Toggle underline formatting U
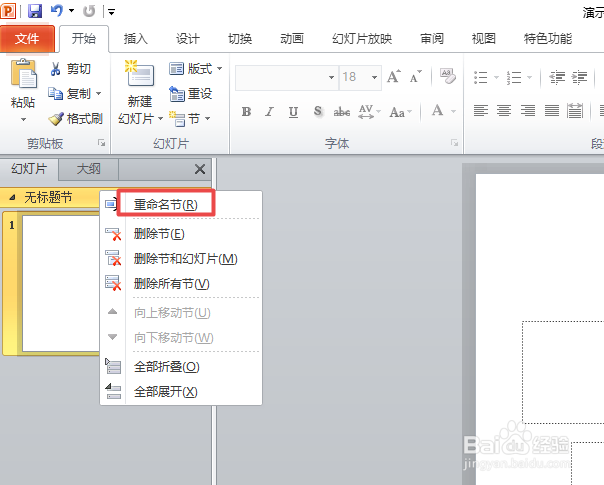 pyautogui.click(x=293, y=112)
